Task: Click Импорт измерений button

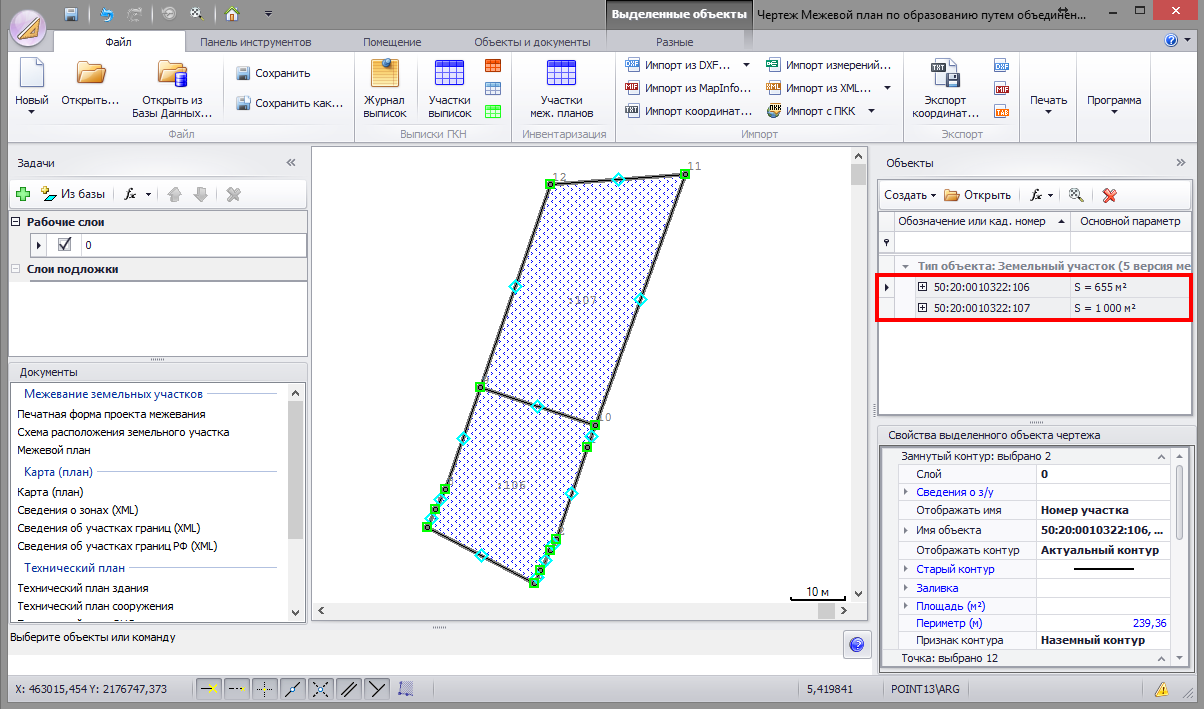Action: (828, 65)
